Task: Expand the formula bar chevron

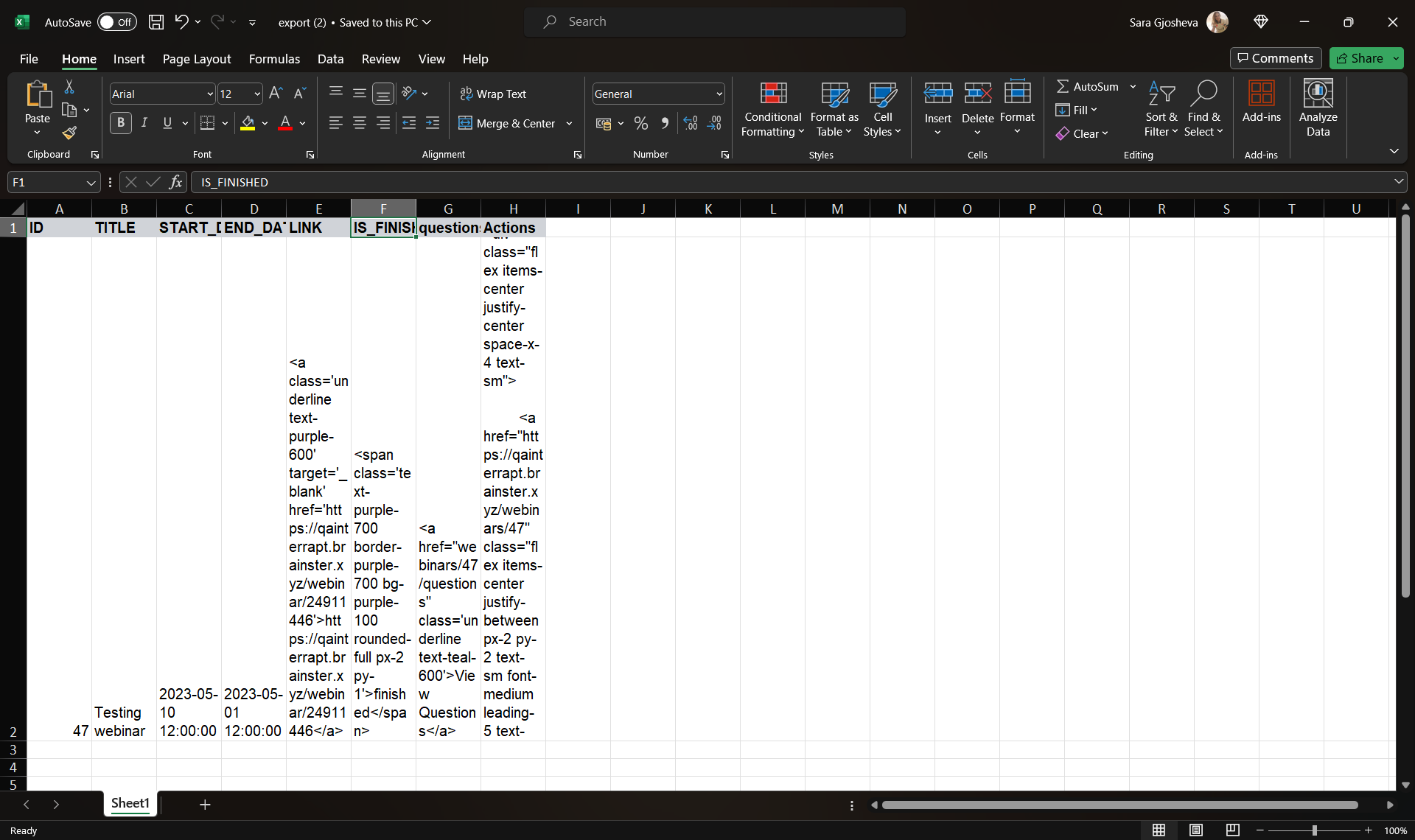Action: pyautogui.click(x=1398, y=181)
